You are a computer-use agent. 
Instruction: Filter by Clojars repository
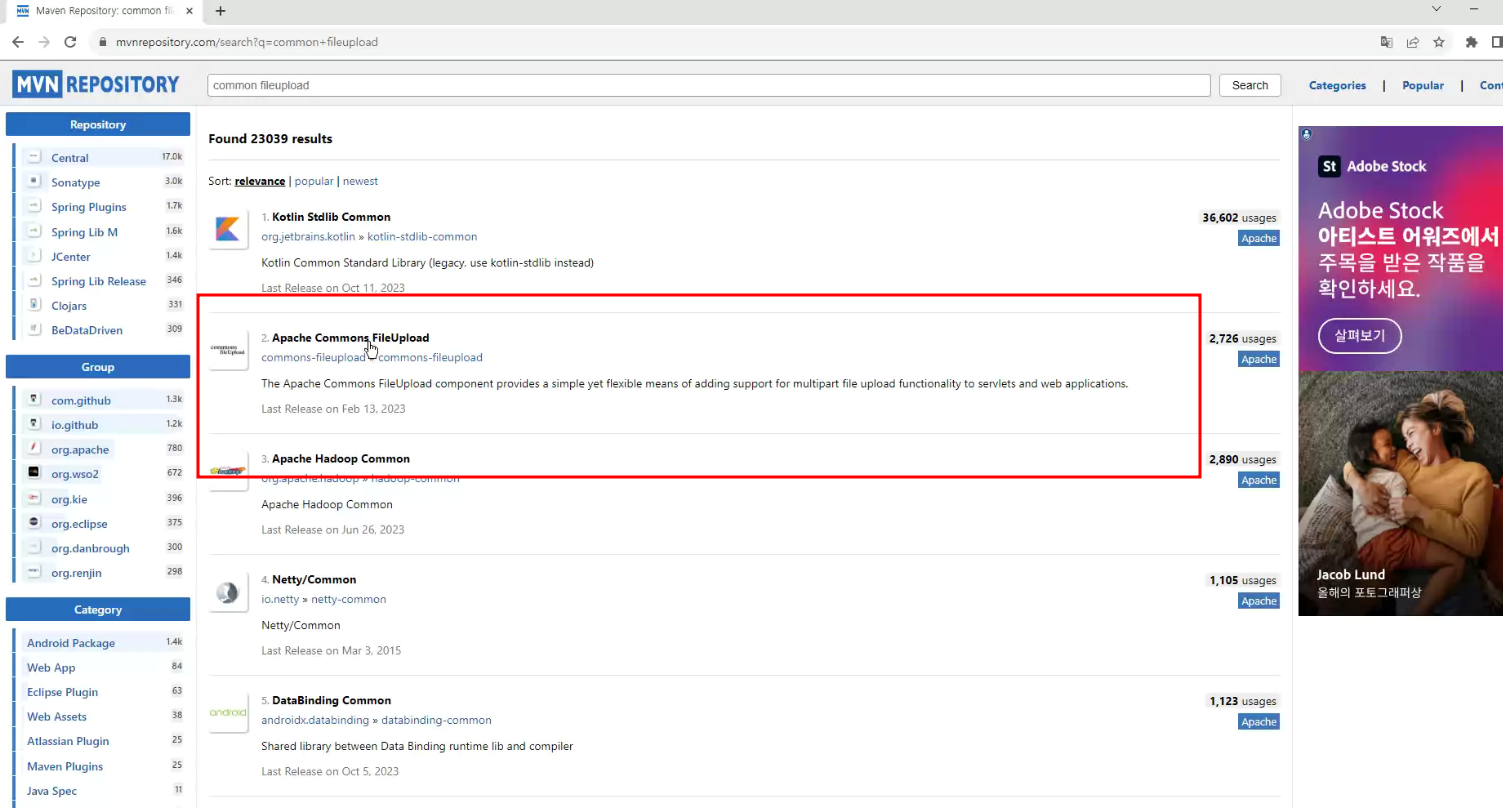69,306
